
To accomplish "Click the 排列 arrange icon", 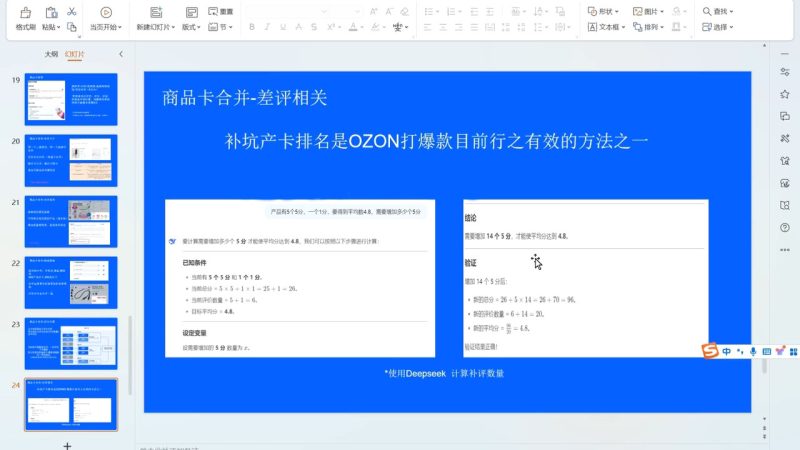I will click(x=637, y=27).
